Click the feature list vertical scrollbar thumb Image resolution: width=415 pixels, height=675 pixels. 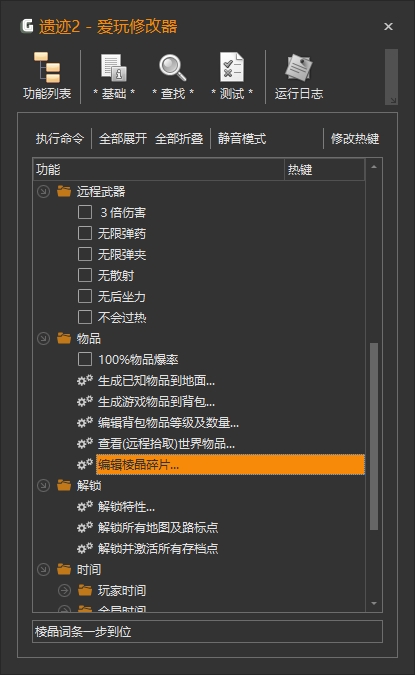pyautogui.click(x=374, y=436)
